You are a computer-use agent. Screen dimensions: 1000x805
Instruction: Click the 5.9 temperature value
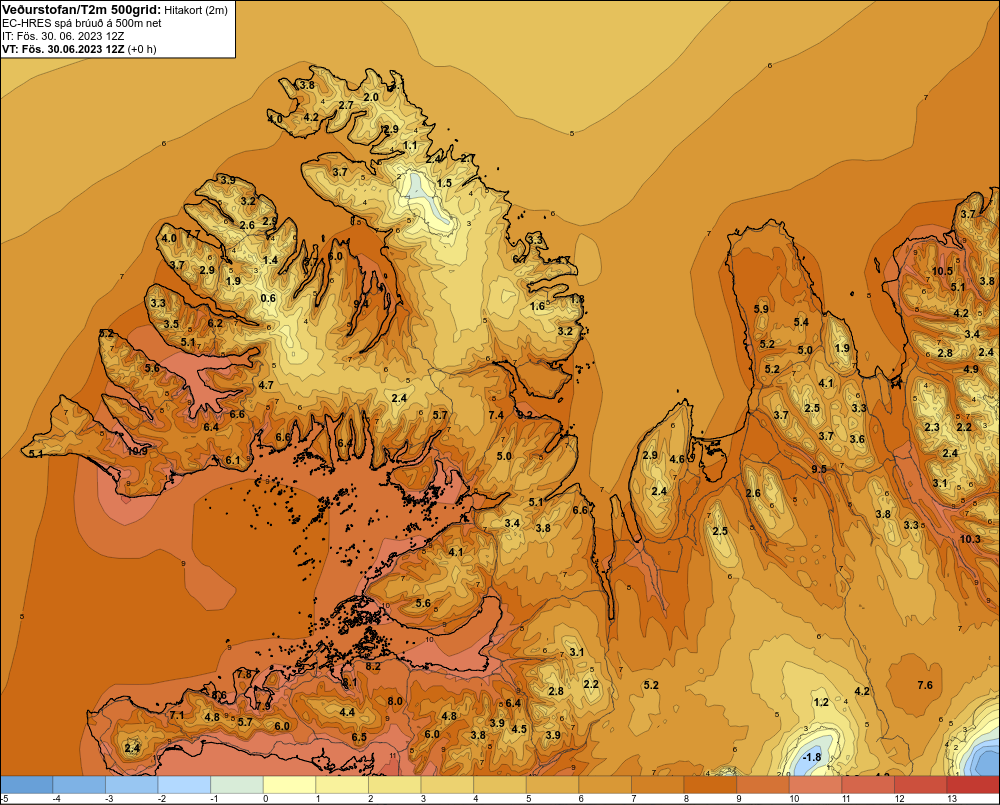click(x=761, y=309)
